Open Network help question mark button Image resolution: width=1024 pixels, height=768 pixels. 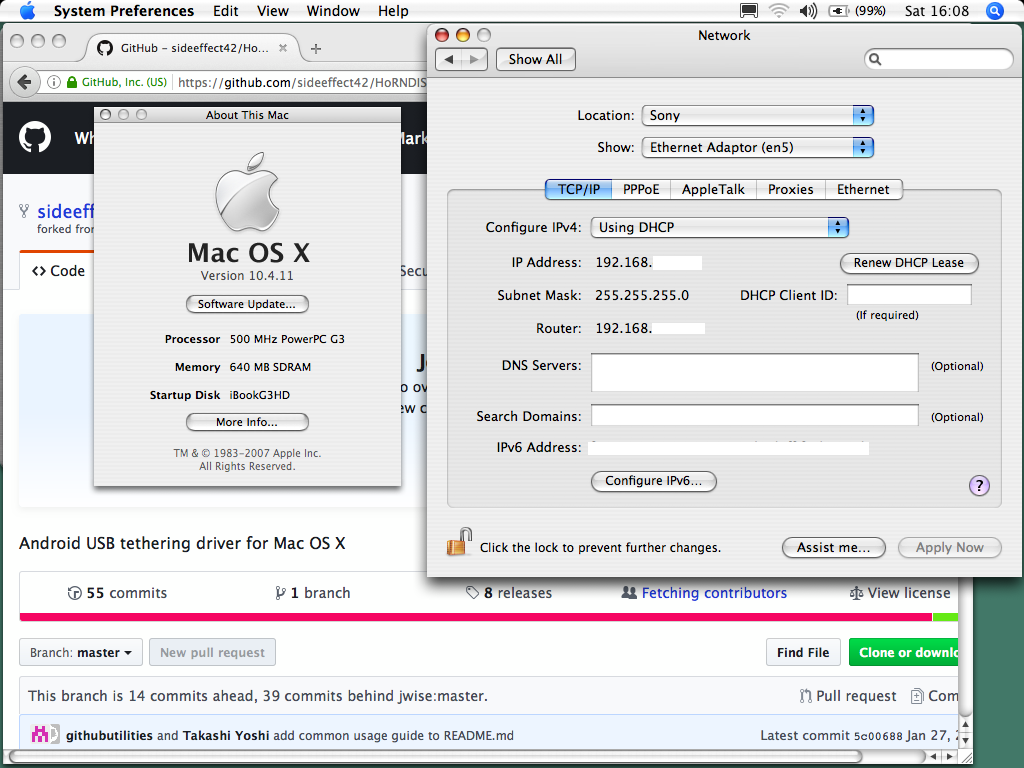[x=979, y=485]
